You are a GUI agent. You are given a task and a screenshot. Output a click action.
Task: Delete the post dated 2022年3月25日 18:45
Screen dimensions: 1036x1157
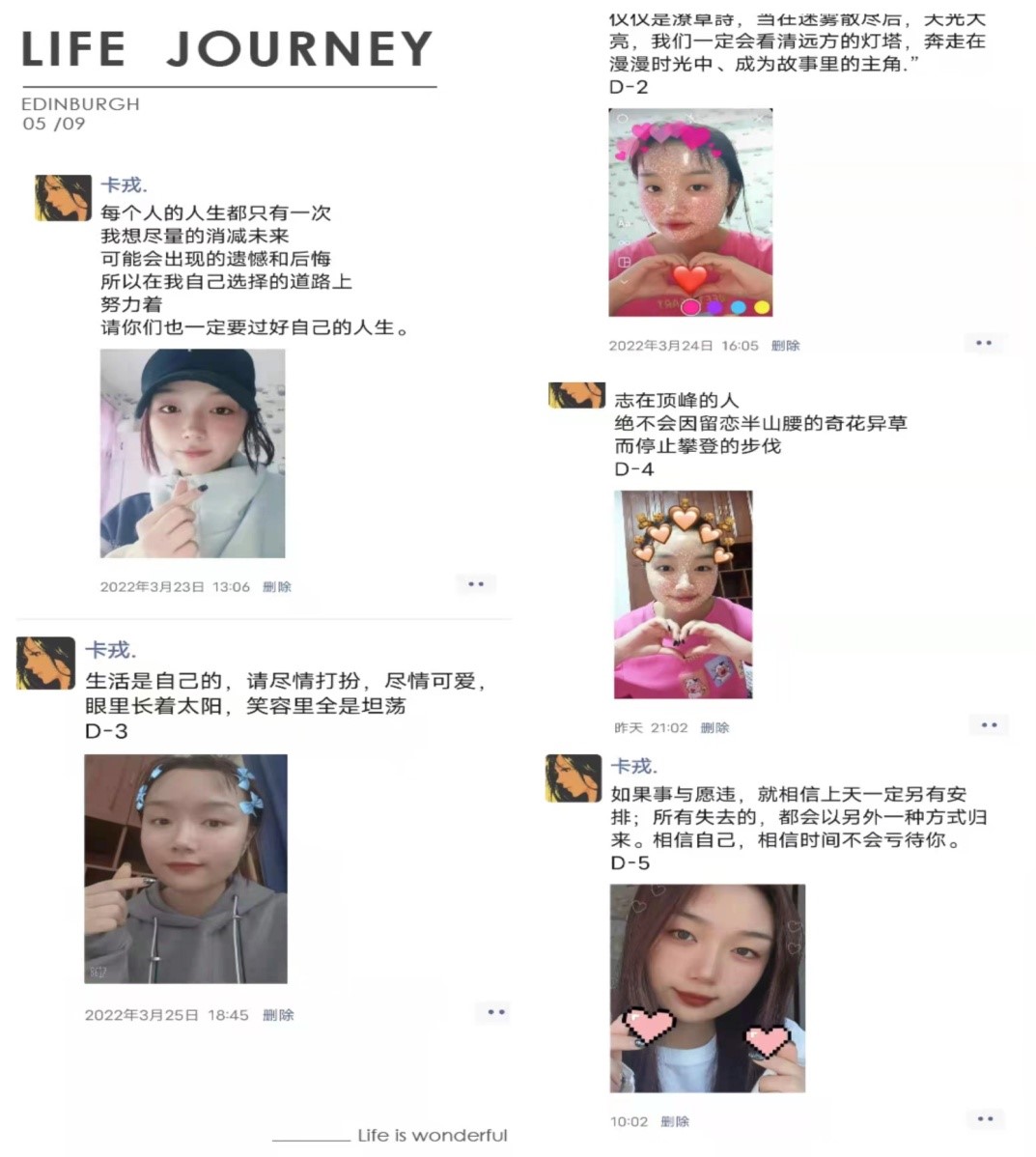pyautogui.click(x=278, y=1015)
